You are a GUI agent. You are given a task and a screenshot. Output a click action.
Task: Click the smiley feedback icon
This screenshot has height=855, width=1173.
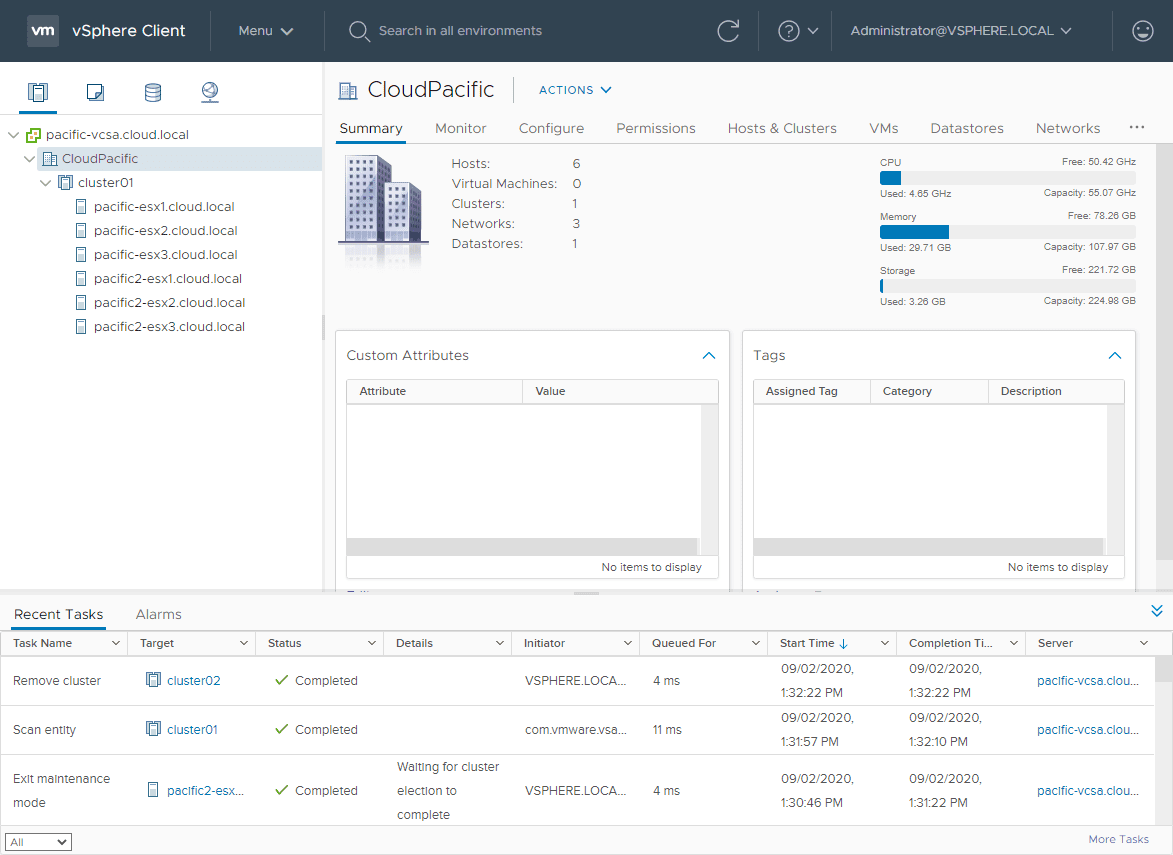click(1142, 31)
